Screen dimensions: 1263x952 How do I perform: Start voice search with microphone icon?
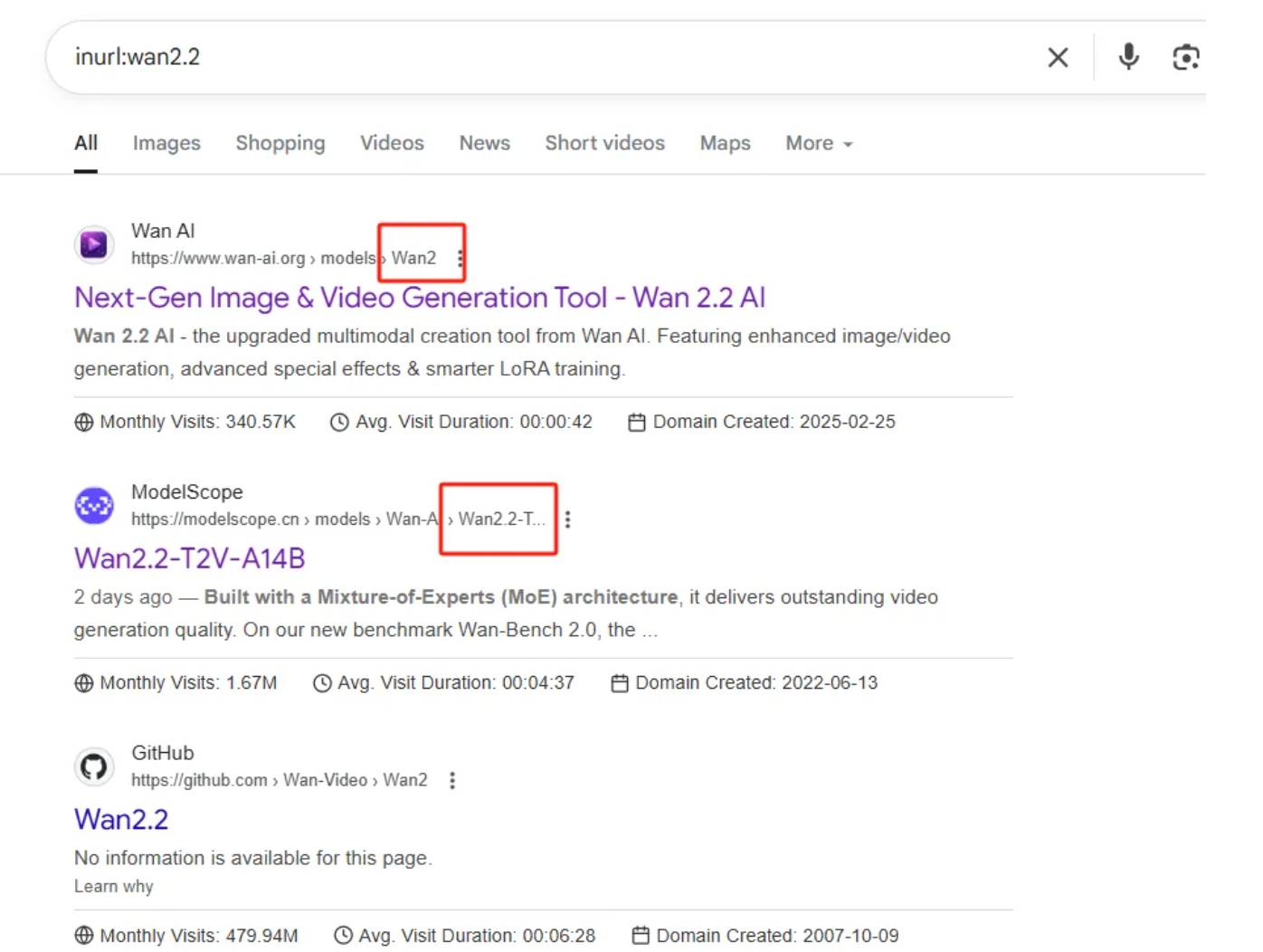pos(1128,57)
